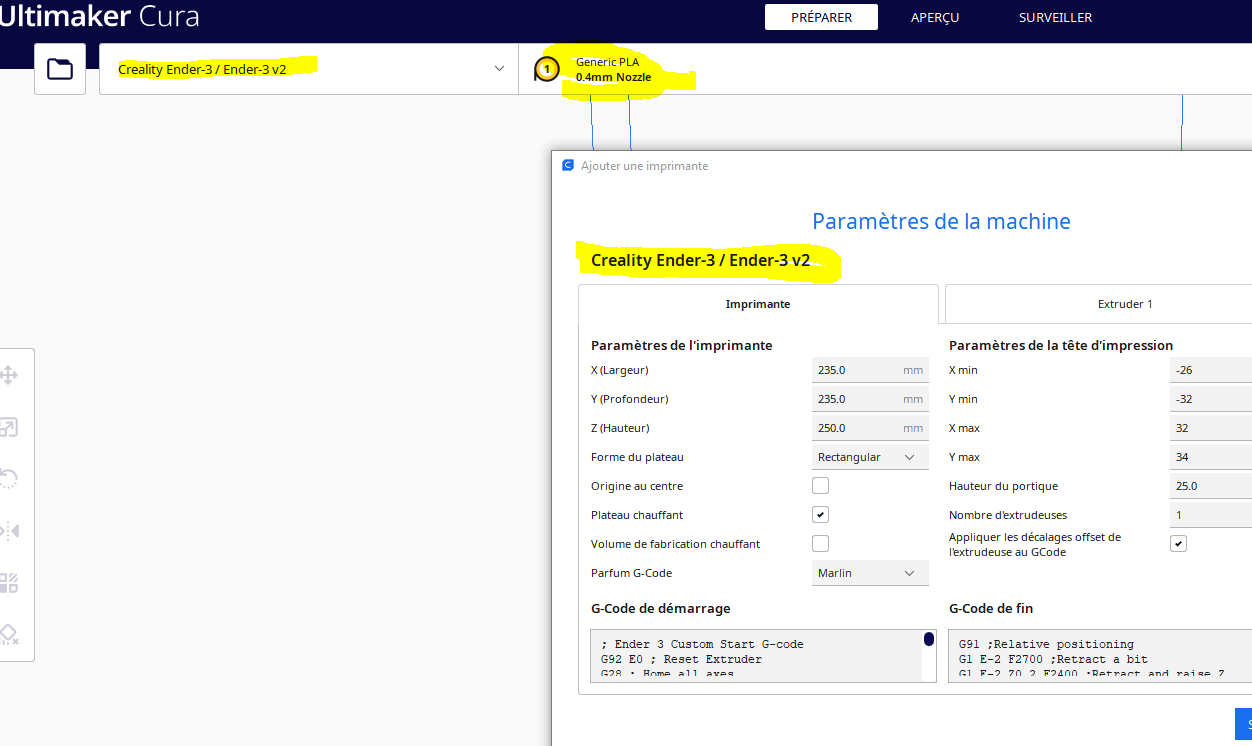This screenshot has width=1252, height=746.
Task: Open file with the folder icon
Action: pos(60,69)
